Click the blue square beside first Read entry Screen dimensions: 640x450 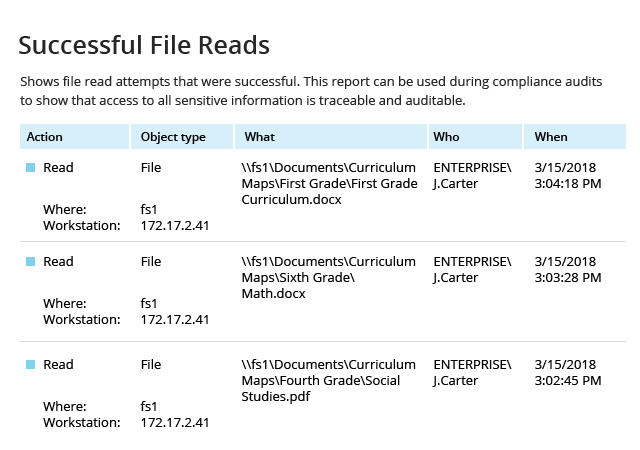[31, 167]
